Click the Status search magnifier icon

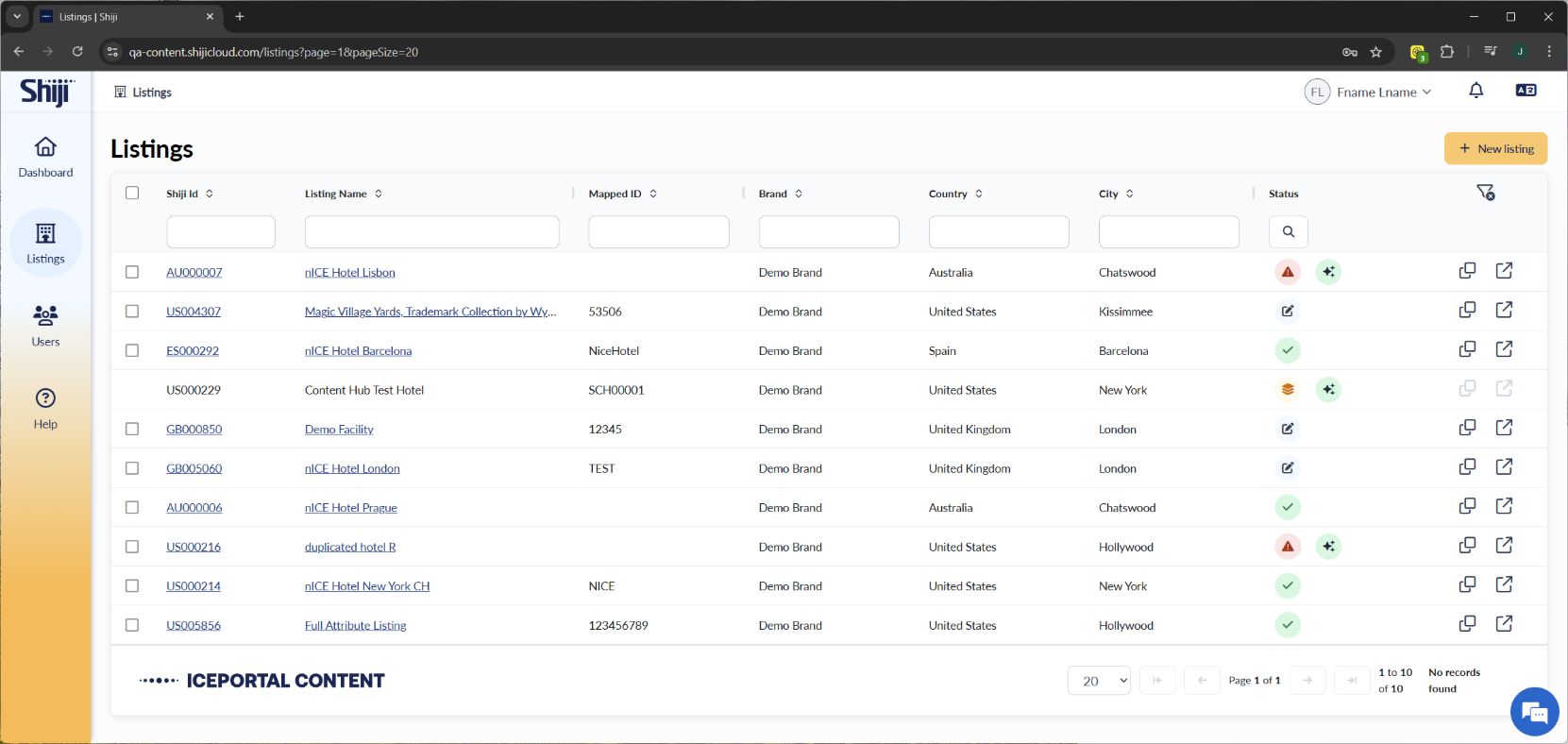(x=1288, y=231)
